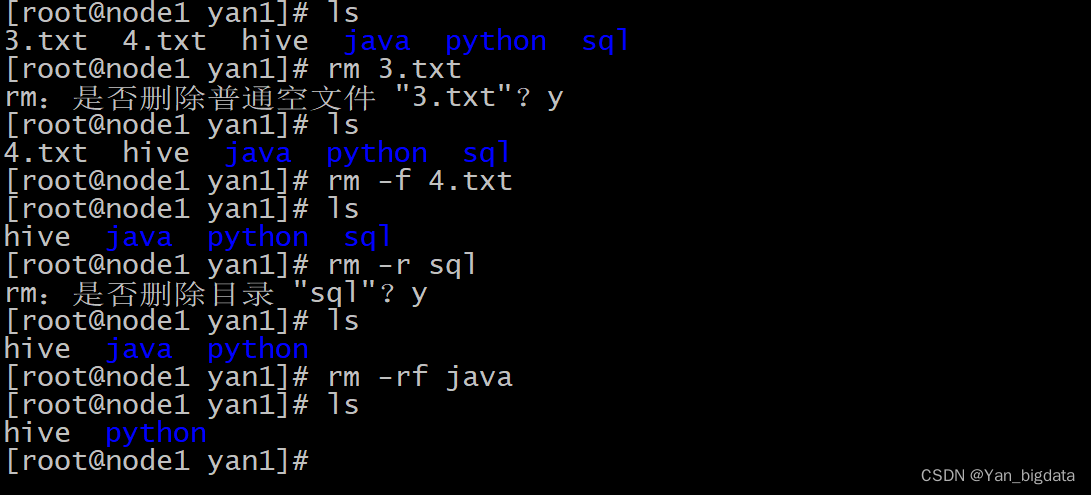Click blue 'sql' in the listing starting with 4.txt
The width and height of the screenshot is (1091, 495).
pos(486,152)
